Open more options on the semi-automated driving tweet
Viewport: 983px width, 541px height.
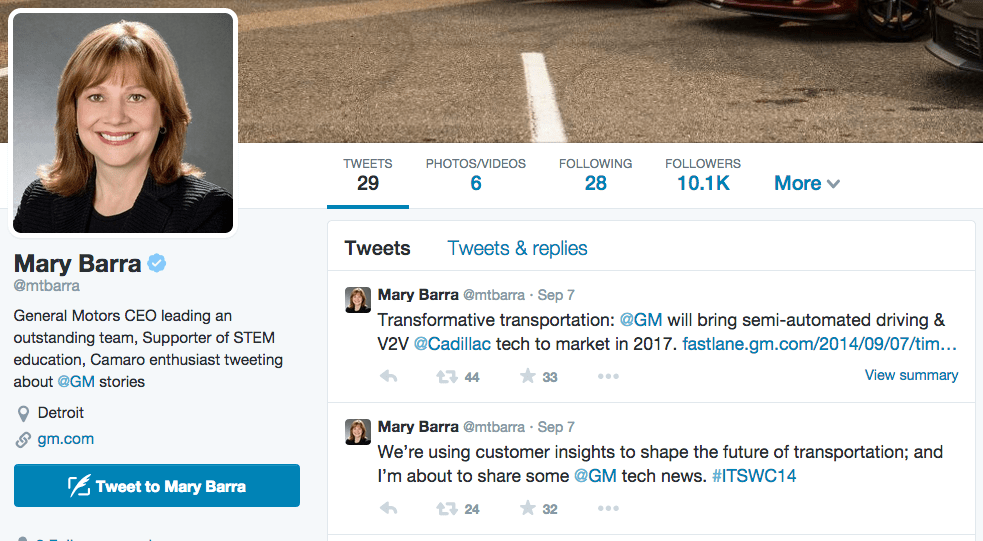(x=608, y=377)
